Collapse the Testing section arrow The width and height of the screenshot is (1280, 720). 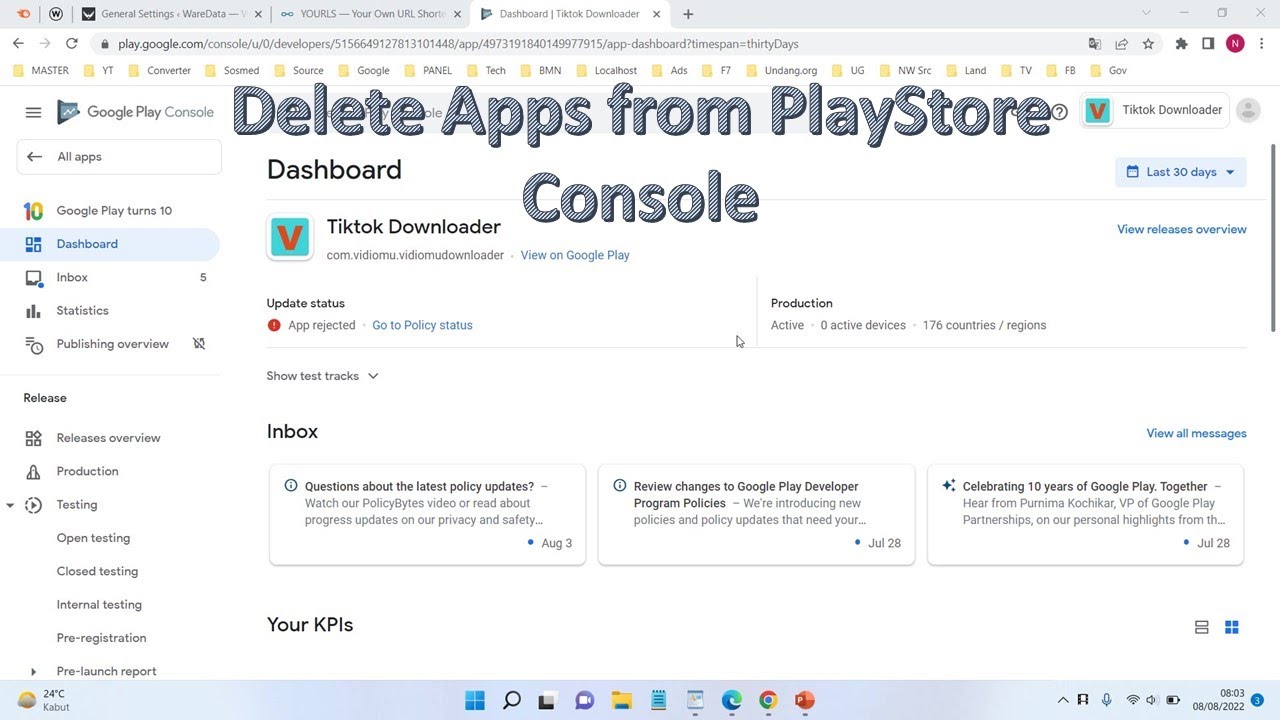10,505
